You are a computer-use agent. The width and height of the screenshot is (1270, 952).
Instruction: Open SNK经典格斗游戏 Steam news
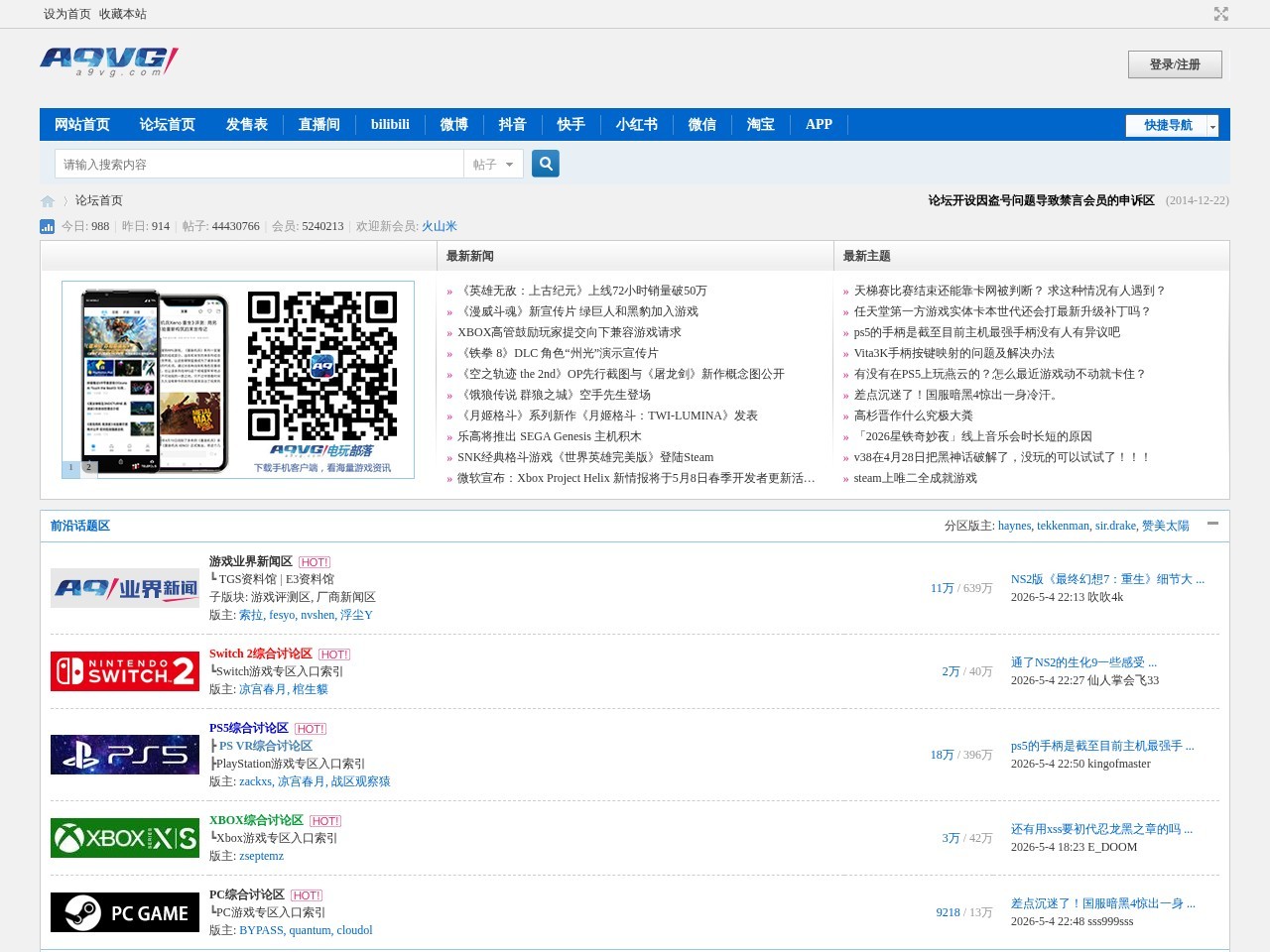pos(585,457)
